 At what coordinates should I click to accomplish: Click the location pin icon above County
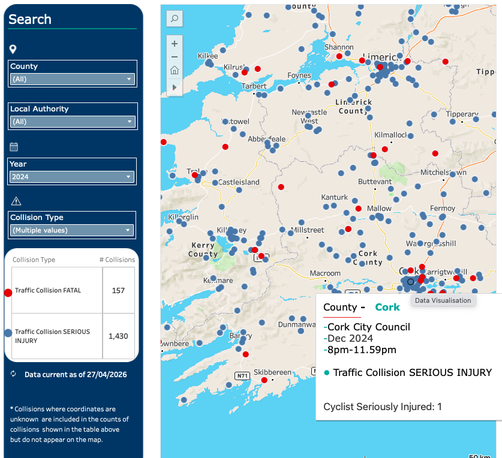click(x=13, y=49)
